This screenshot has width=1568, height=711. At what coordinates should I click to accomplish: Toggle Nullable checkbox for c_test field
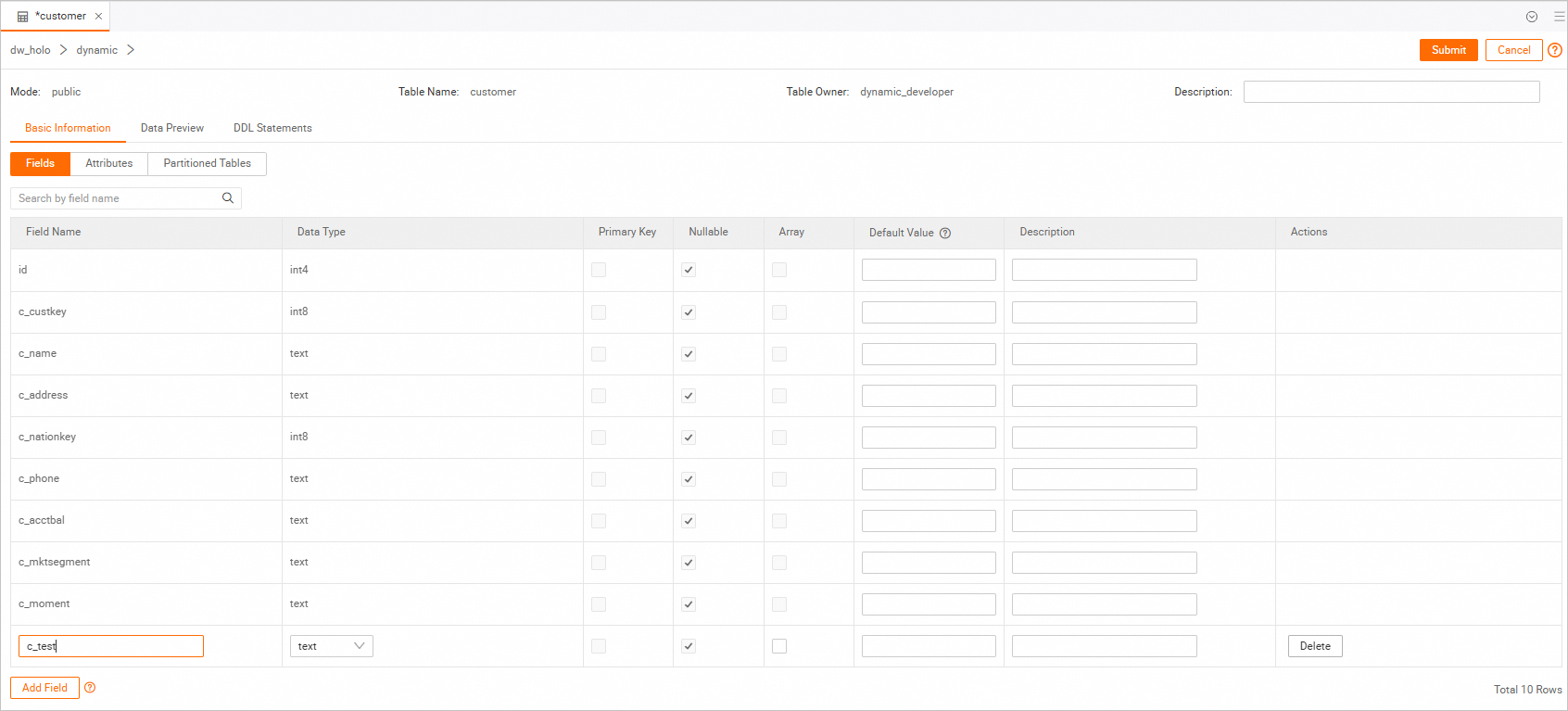(689, 646)
